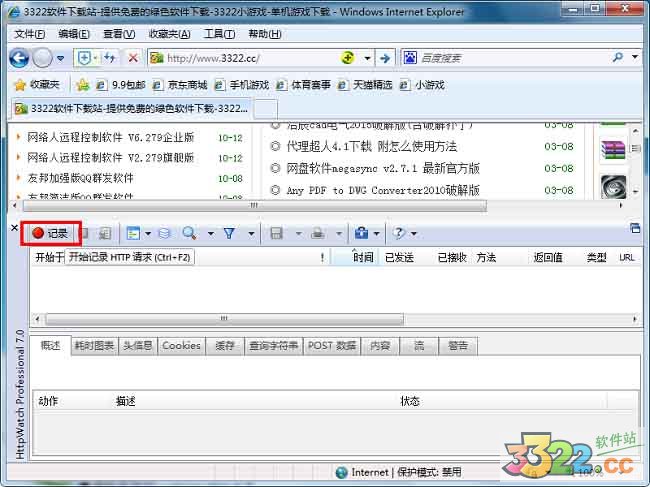Click the HttpWatch help question icon

point(399,233)
